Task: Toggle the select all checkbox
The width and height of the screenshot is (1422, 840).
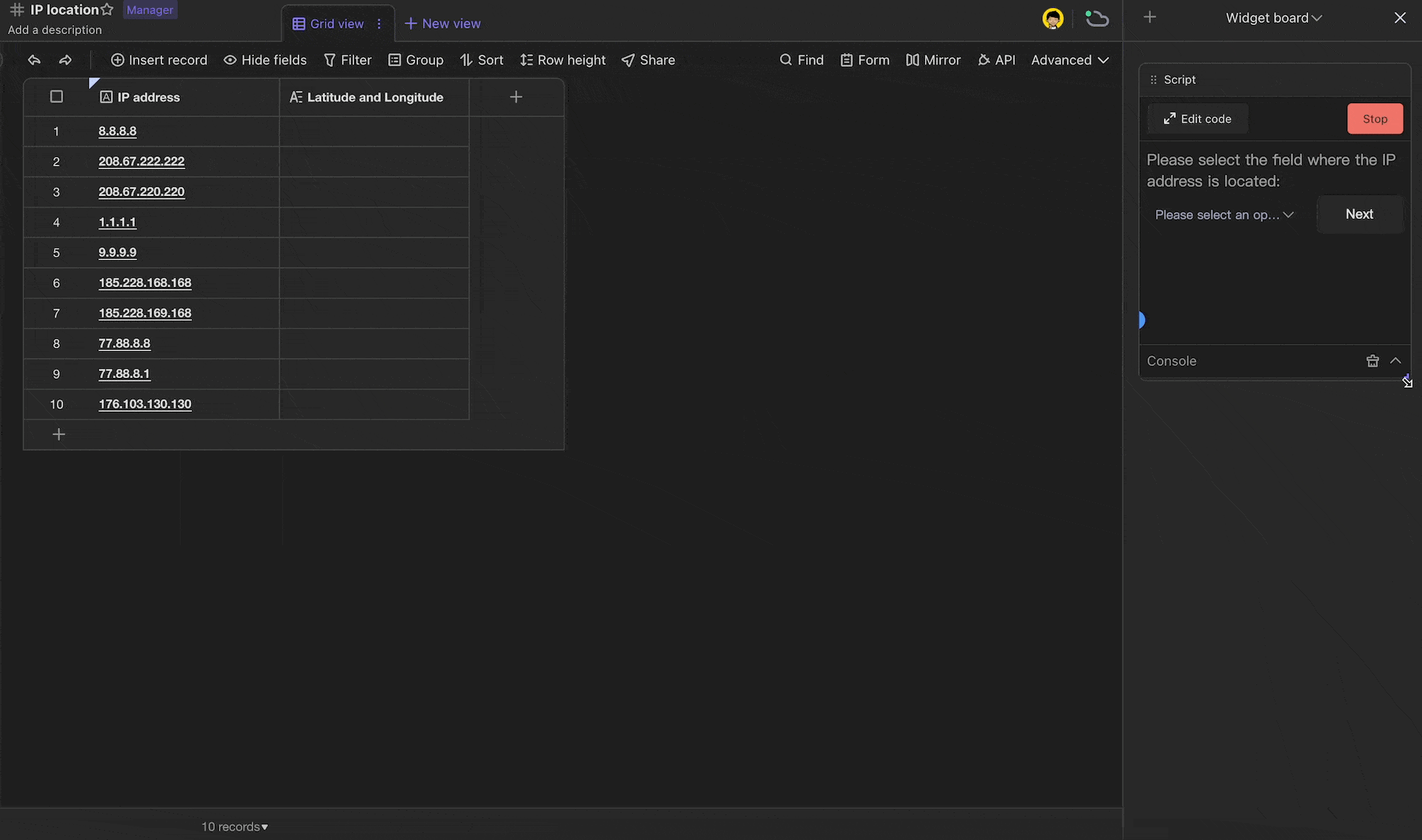Action: tap(56, 97)
